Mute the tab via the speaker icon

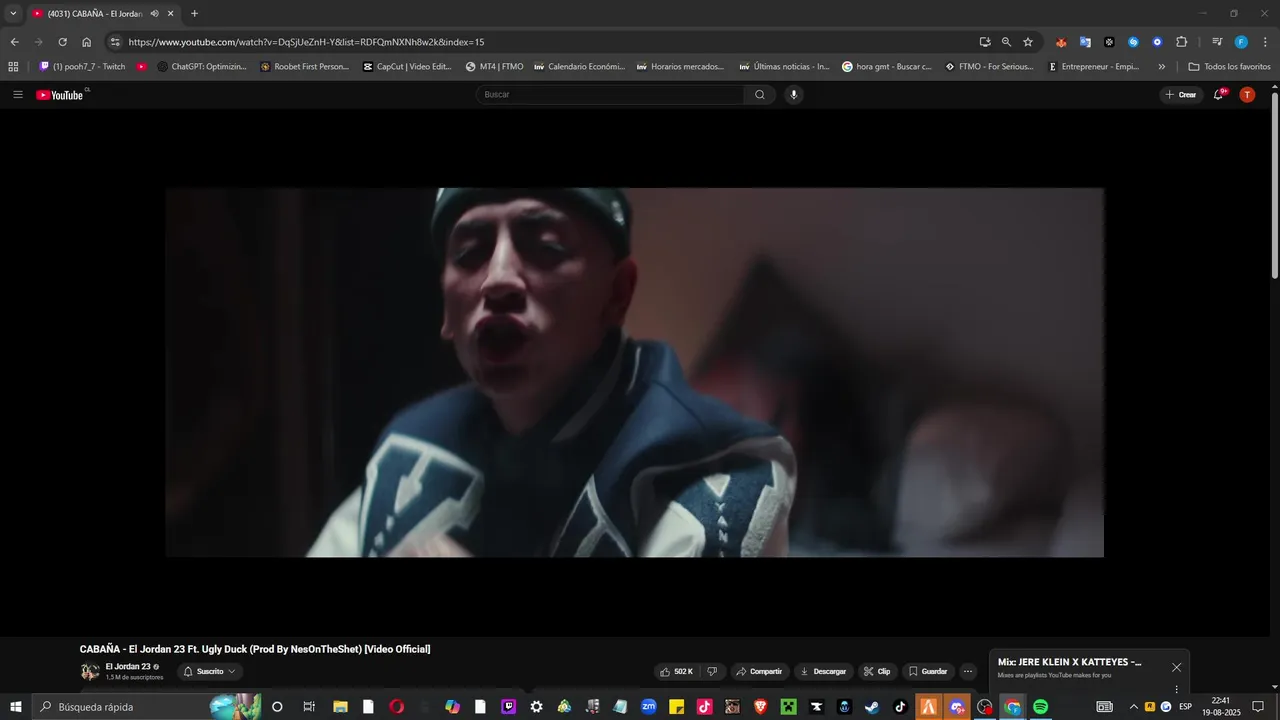(x=154, y=14)
